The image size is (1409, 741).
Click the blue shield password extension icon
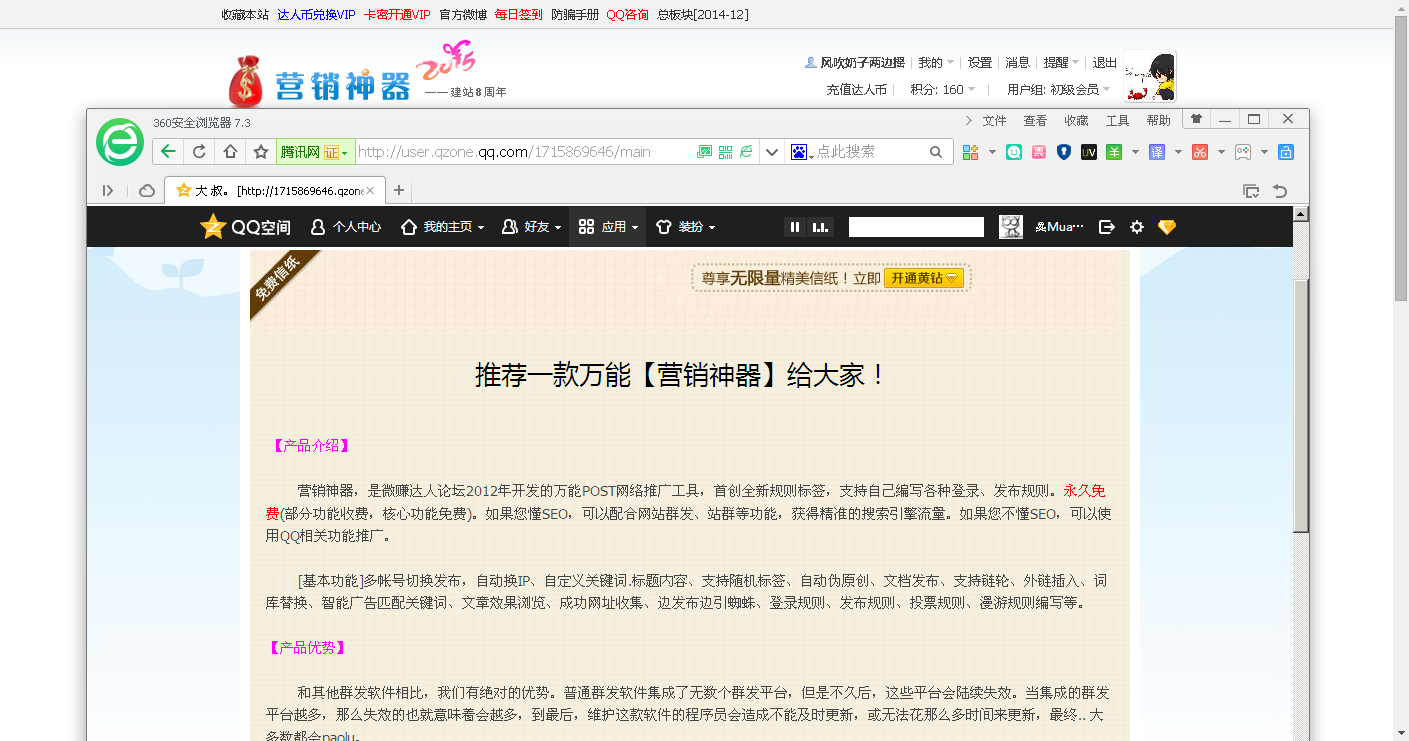point(1064,151)
